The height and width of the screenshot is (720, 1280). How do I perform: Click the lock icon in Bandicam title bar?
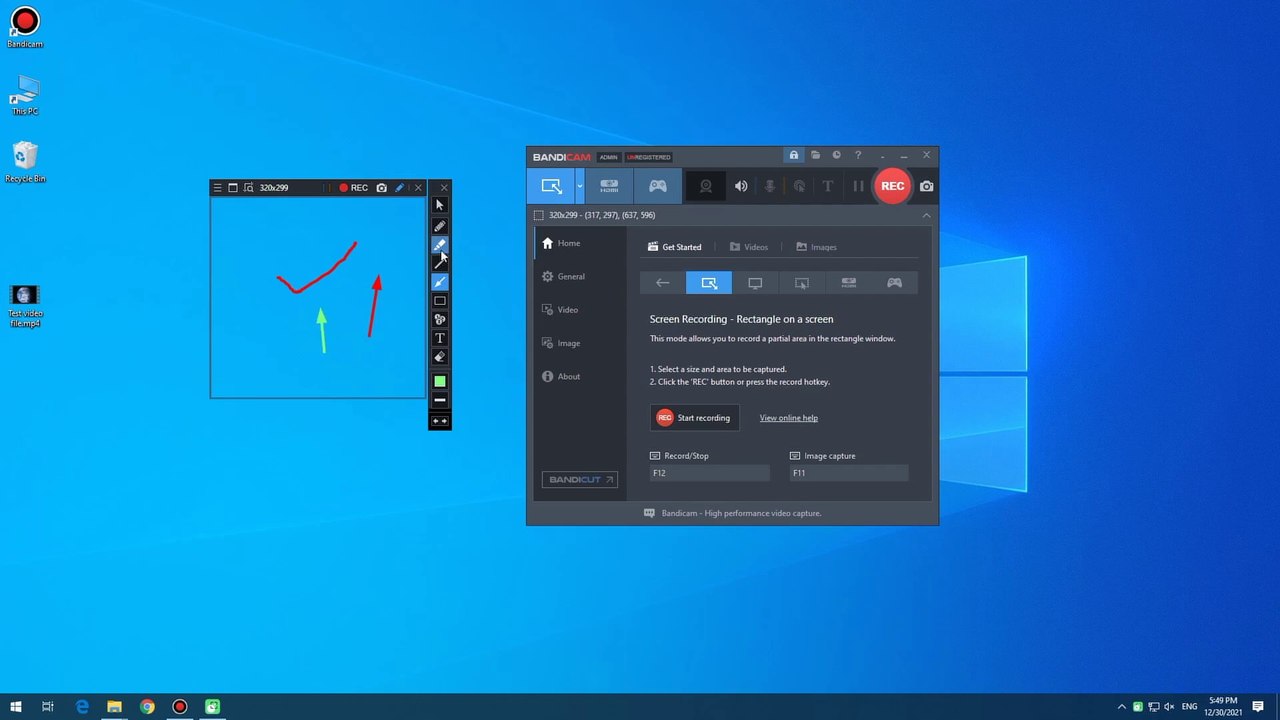point(793,155)
